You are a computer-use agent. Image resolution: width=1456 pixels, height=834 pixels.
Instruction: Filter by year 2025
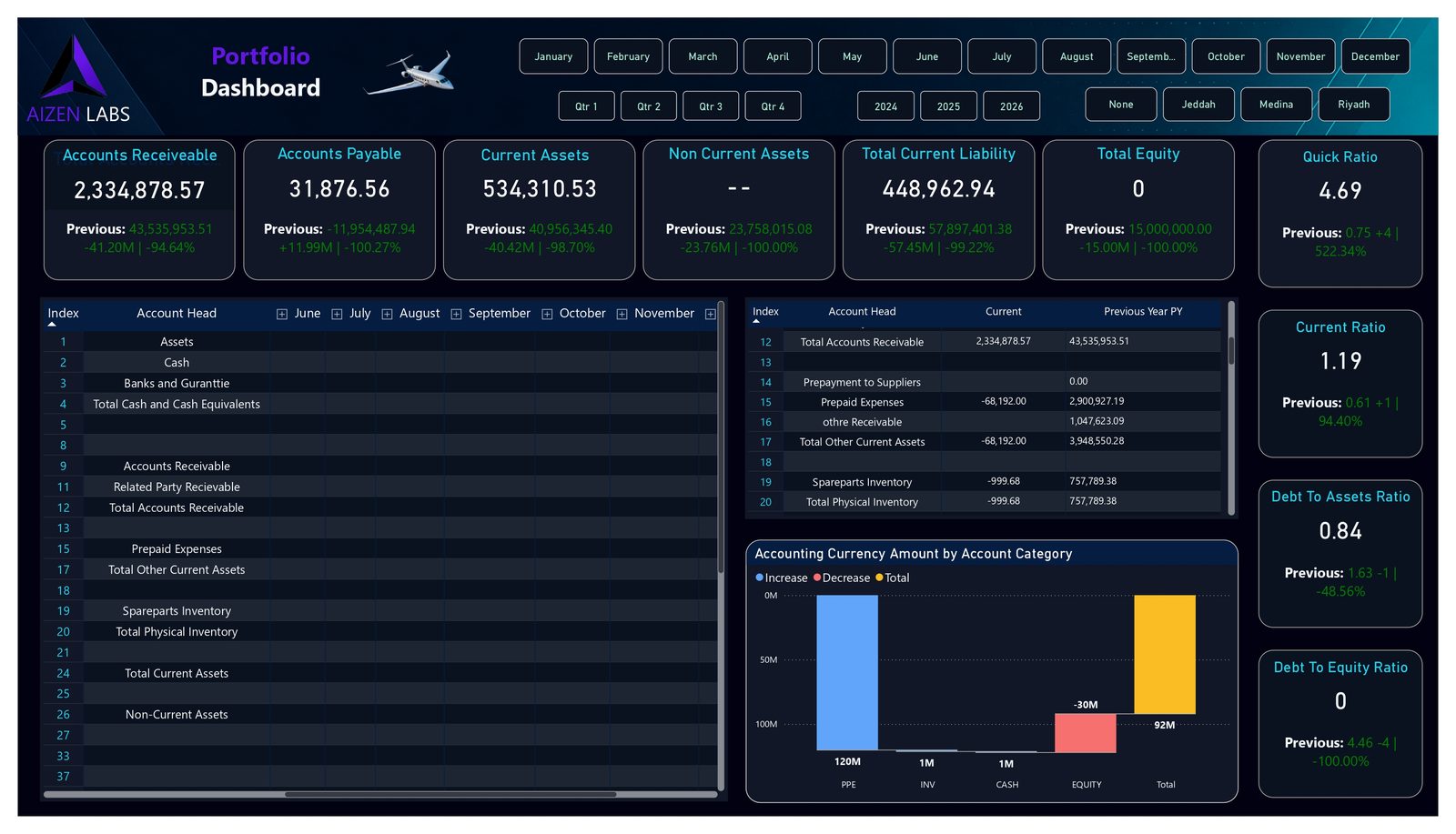coord(948,106)
